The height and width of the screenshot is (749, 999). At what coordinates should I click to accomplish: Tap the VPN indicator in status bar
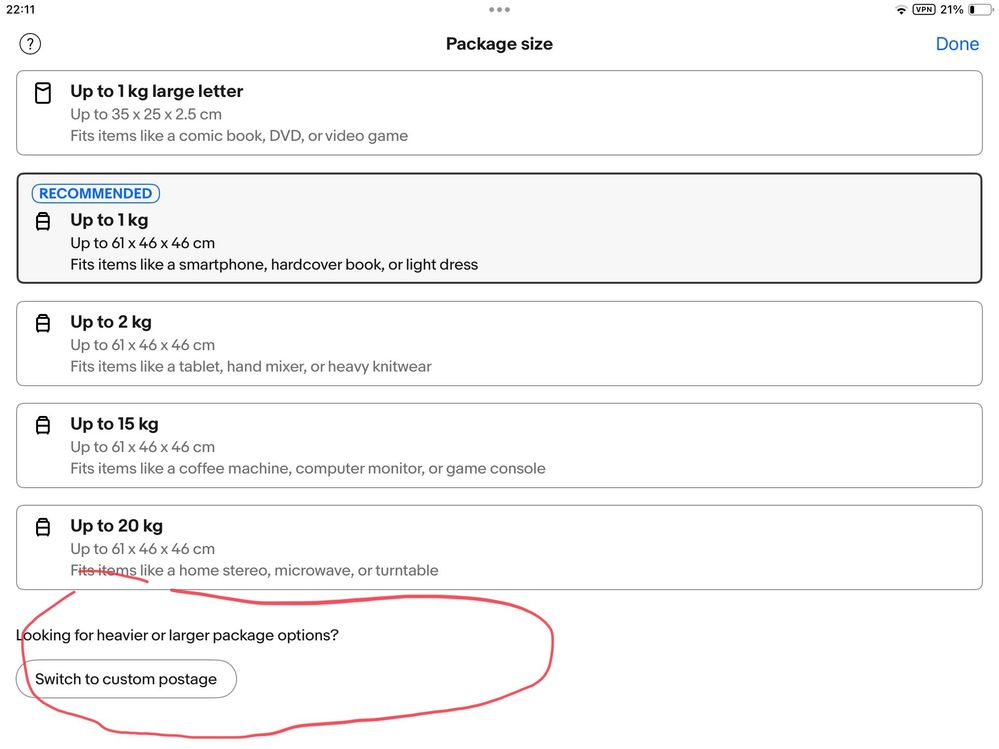[924, 10]
